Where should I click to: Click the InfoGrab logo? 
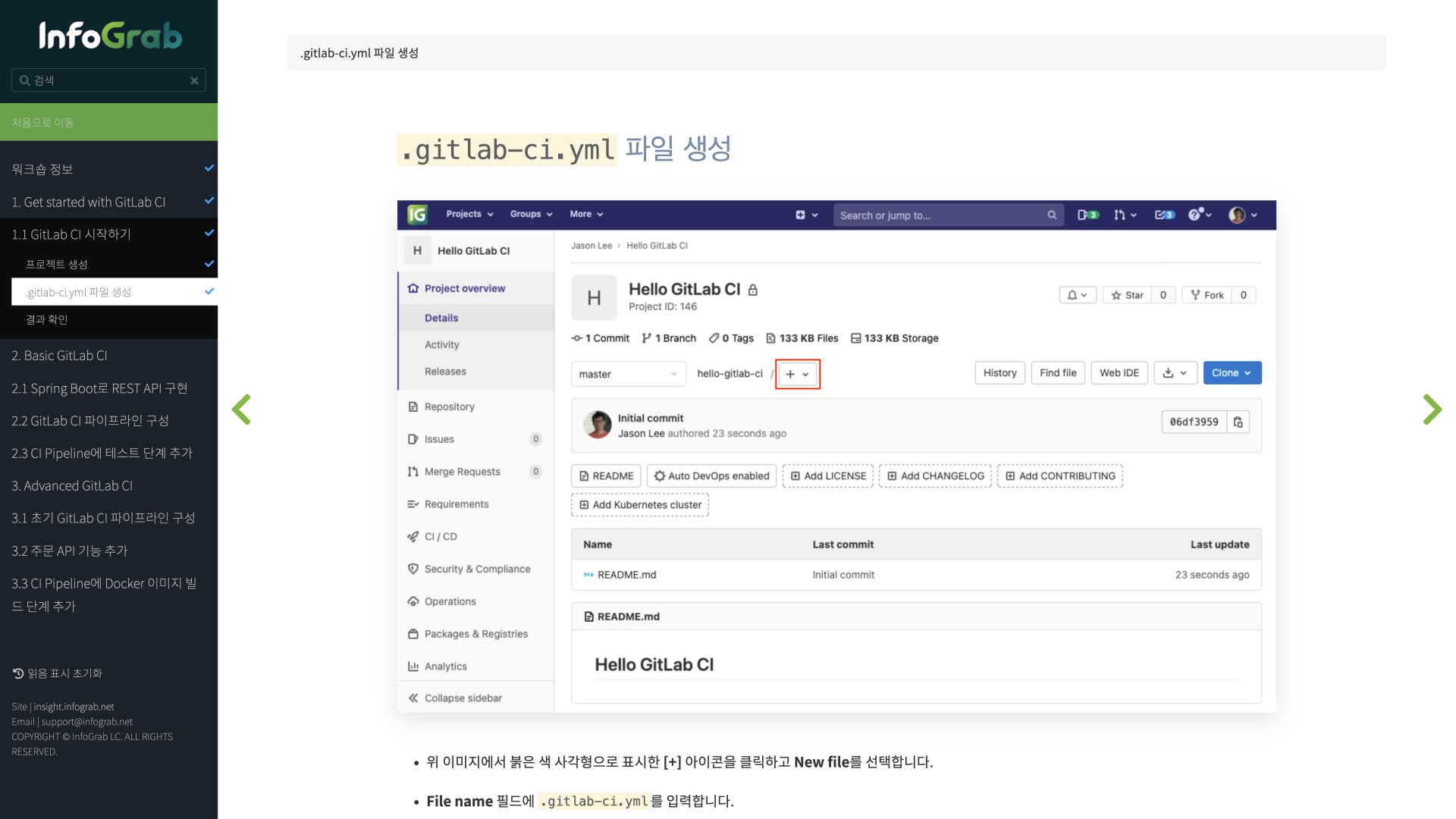coord(110,35)
